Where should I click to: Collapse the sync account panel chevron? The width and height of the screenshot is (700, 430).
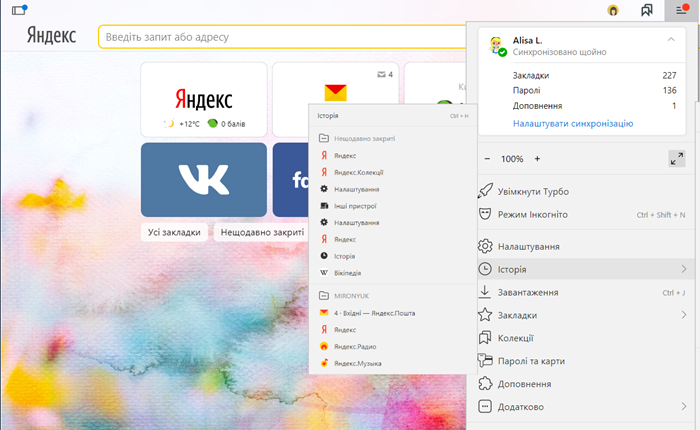click(x=671, y=39)
